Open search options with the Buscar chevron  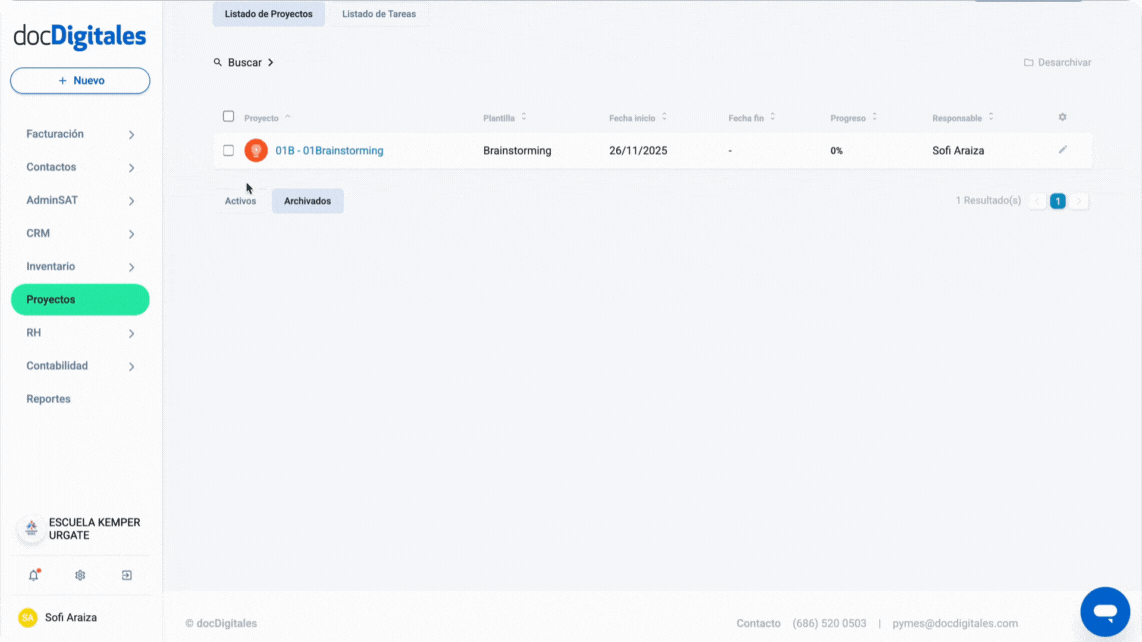tap(270, 62)
